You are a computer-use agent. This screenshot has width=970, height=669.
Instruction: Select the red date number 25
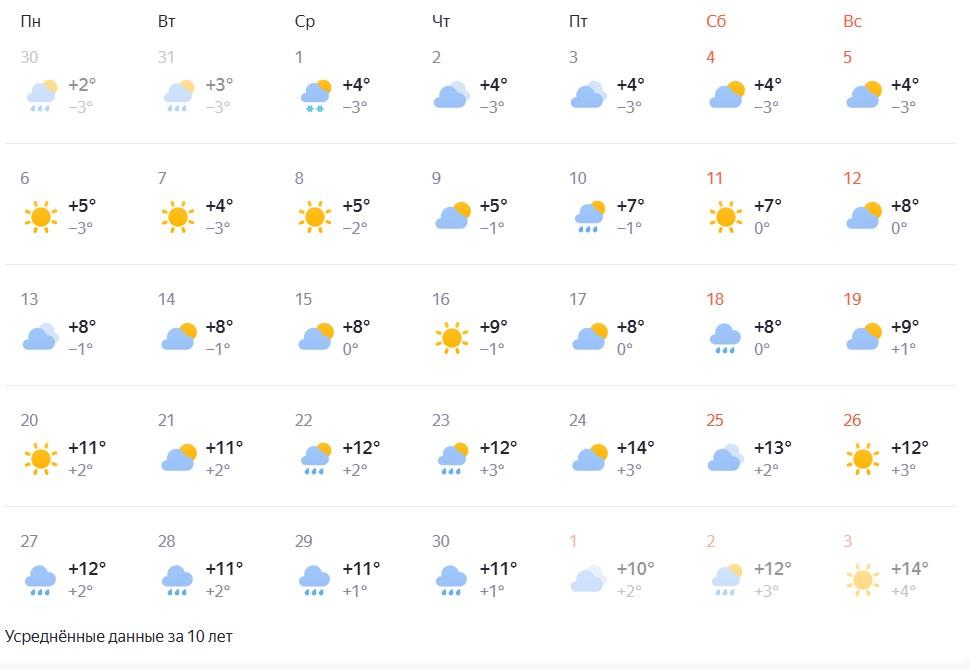tap(715, 421)
